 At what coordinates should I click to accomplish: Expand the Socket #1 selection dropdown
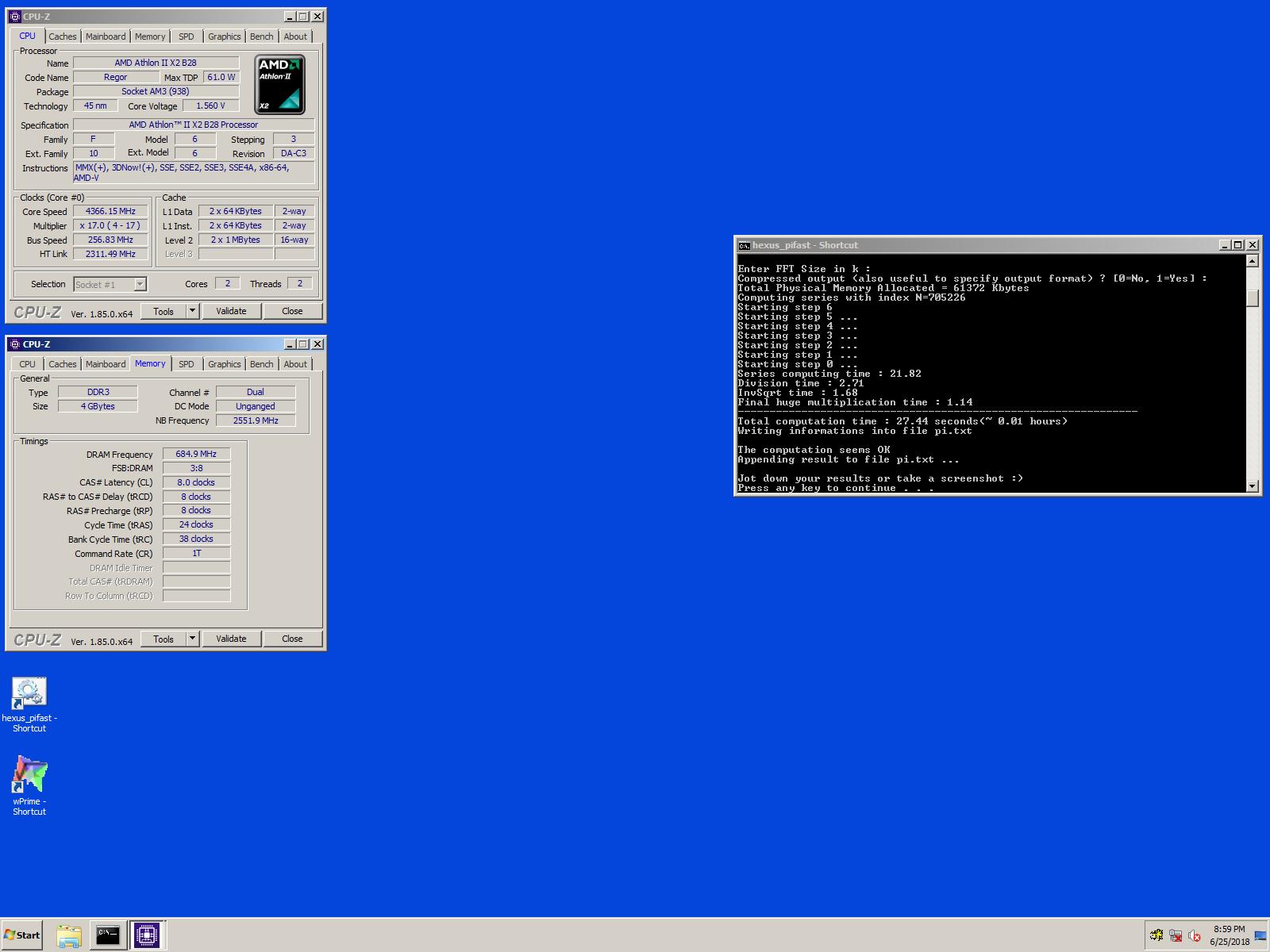tap(140, 284)
